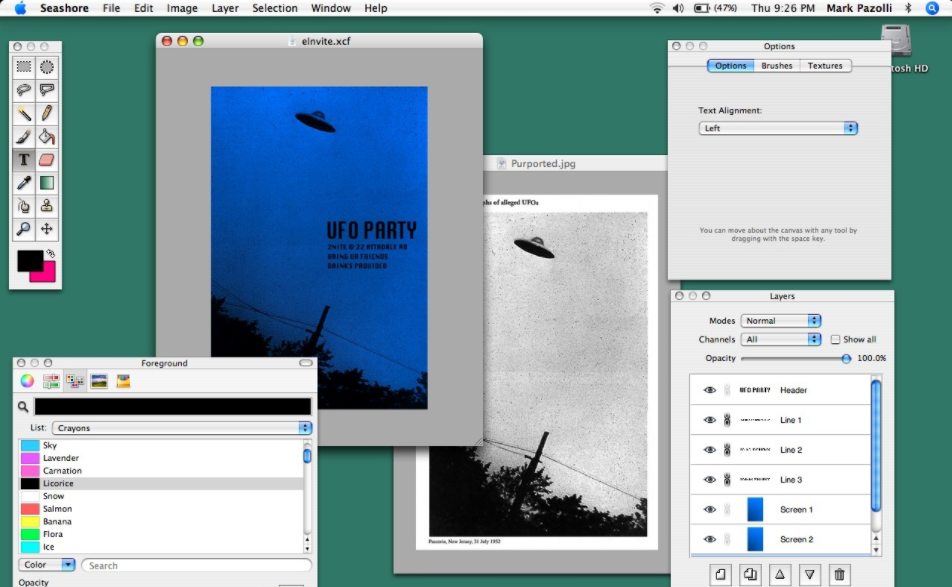The width and height of the screenshot is (952, 587).
Task: Open the color wheel picker mode
Action: (x=27, y=381)
